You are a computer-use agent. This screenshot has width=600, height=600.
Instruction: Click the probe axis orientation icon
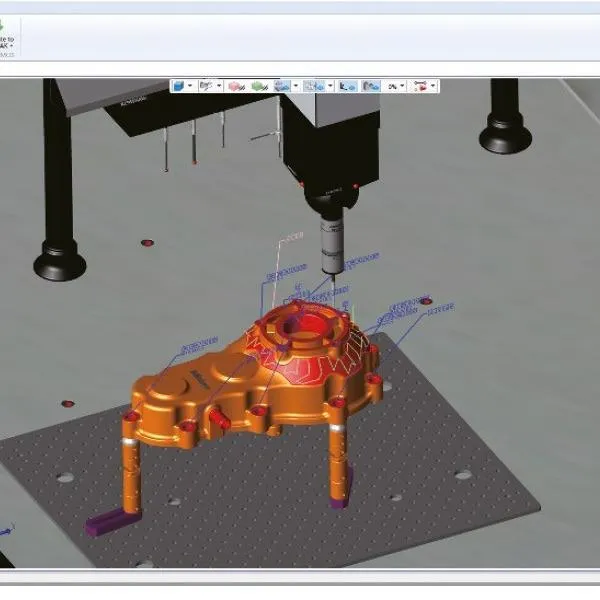click(x=207, y=87)
